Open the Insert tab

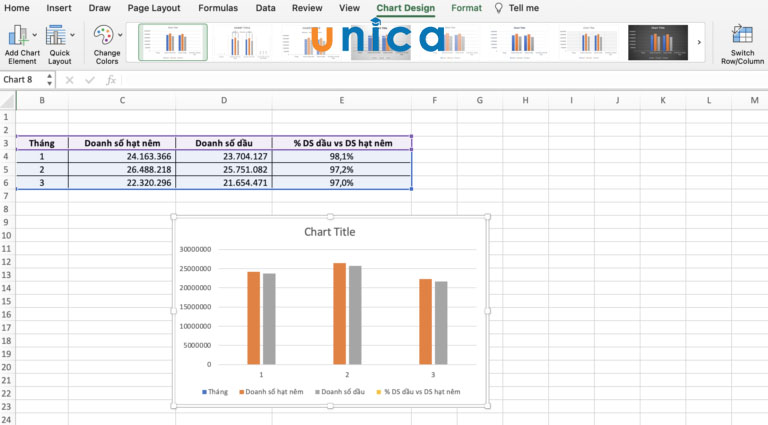pos(59,8)
